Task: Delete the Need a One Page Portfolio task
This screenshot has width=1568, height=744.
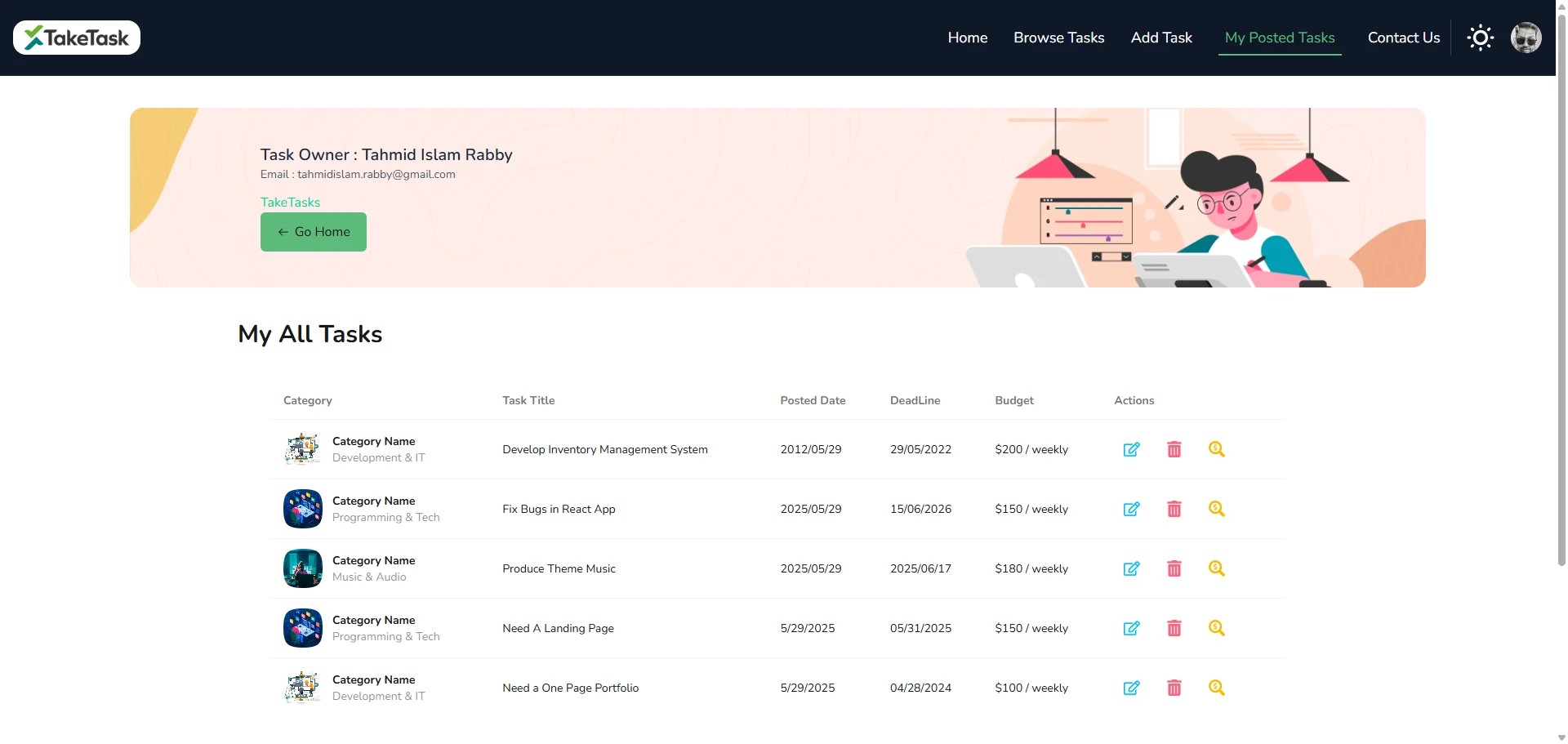Action: [1174, 688]
